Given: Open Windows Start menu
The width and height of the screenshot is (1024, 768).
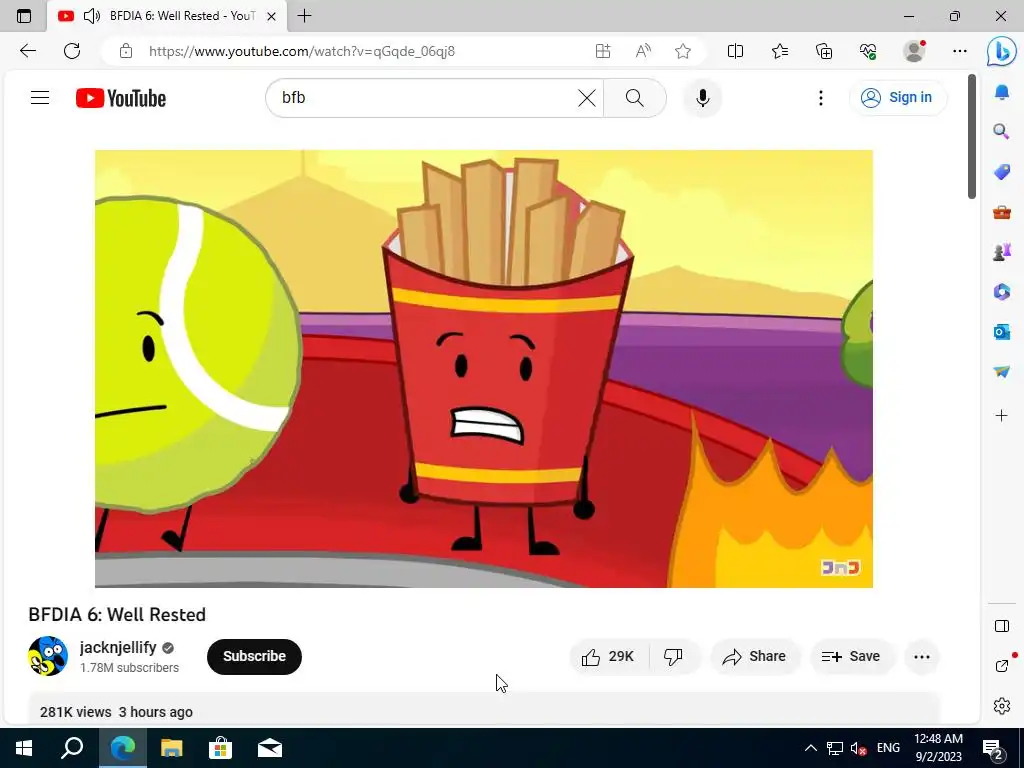Looking at the screenshot, I should coord(24,748).
